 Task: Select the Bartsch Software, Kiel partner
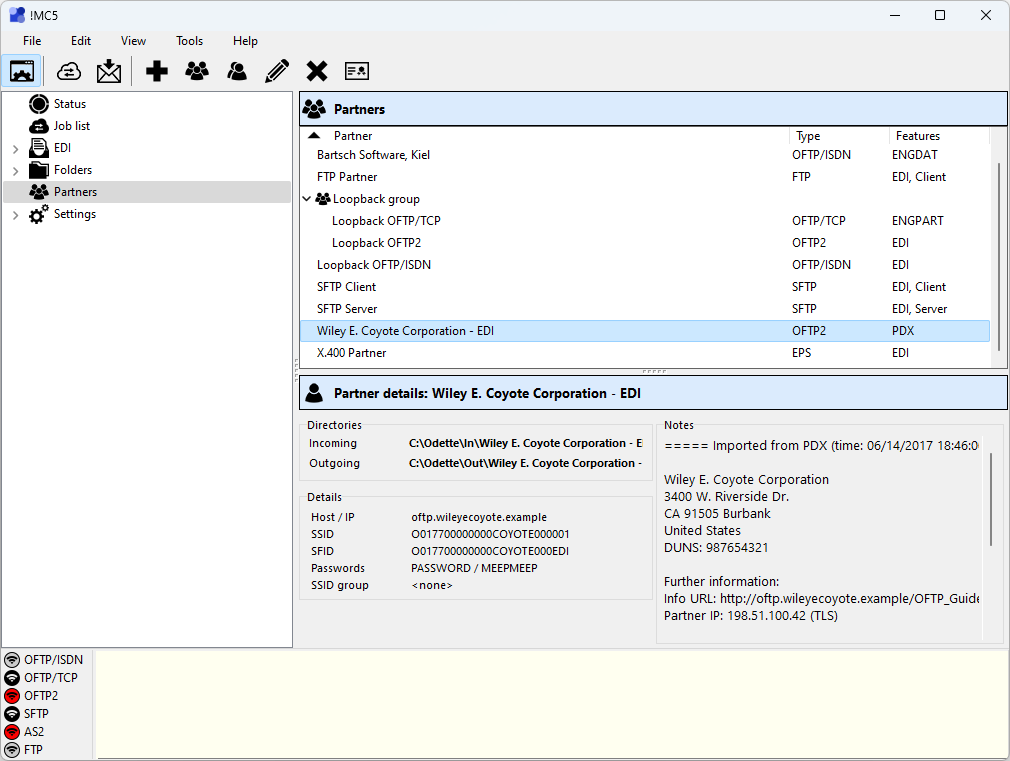point(645,155)
